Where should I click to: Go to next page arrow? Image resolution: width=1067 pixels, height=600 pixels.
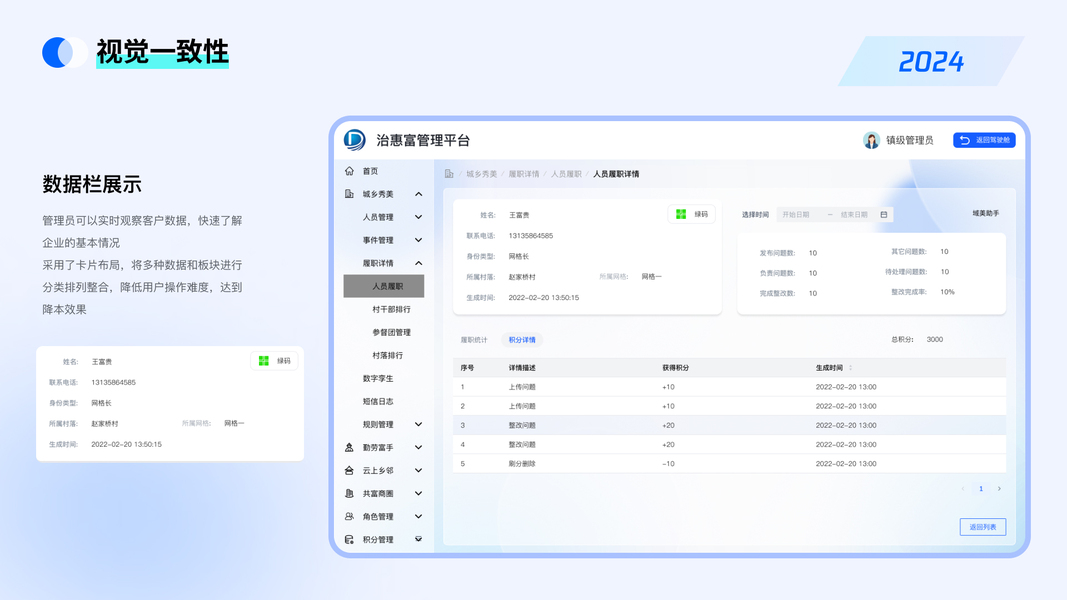tap(999, 489)
